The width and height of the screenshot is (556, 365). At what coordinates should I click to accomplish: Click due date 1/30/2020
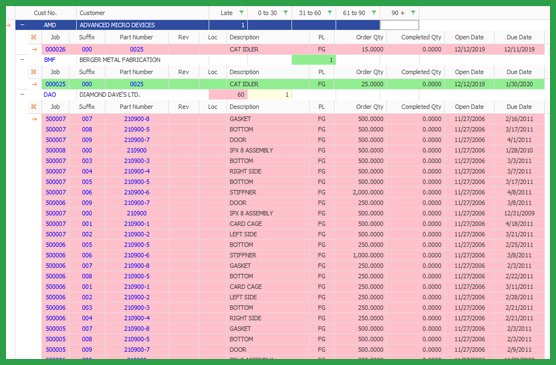(x=519, y=84)
